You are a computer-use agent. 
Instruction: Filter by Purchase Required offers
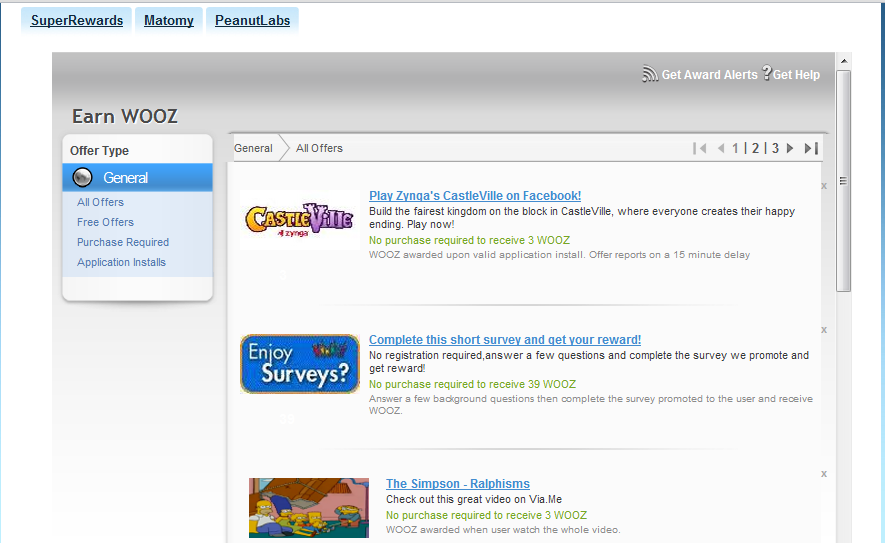(123, 242)
